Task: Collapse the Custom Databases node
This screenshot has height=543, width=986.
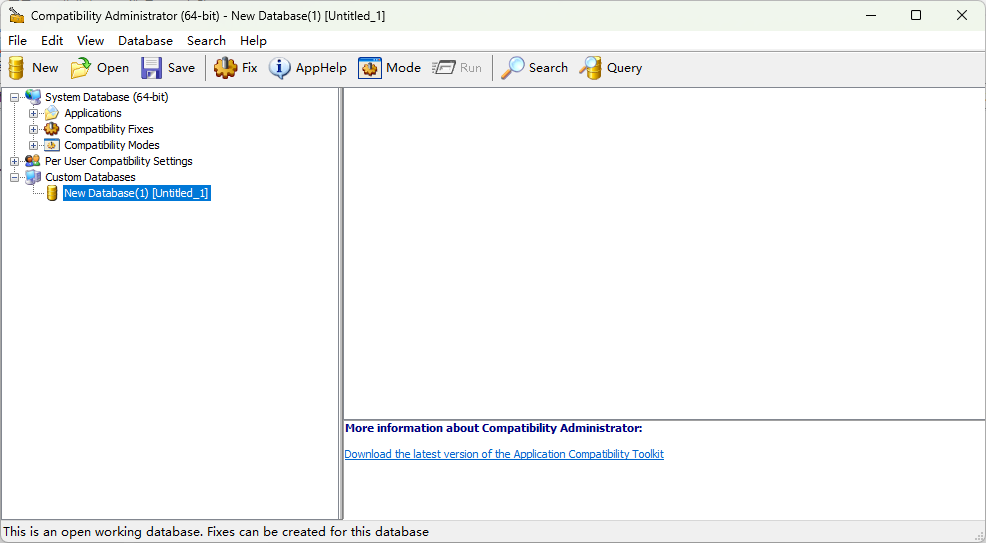Action: (x=14, y=177)
